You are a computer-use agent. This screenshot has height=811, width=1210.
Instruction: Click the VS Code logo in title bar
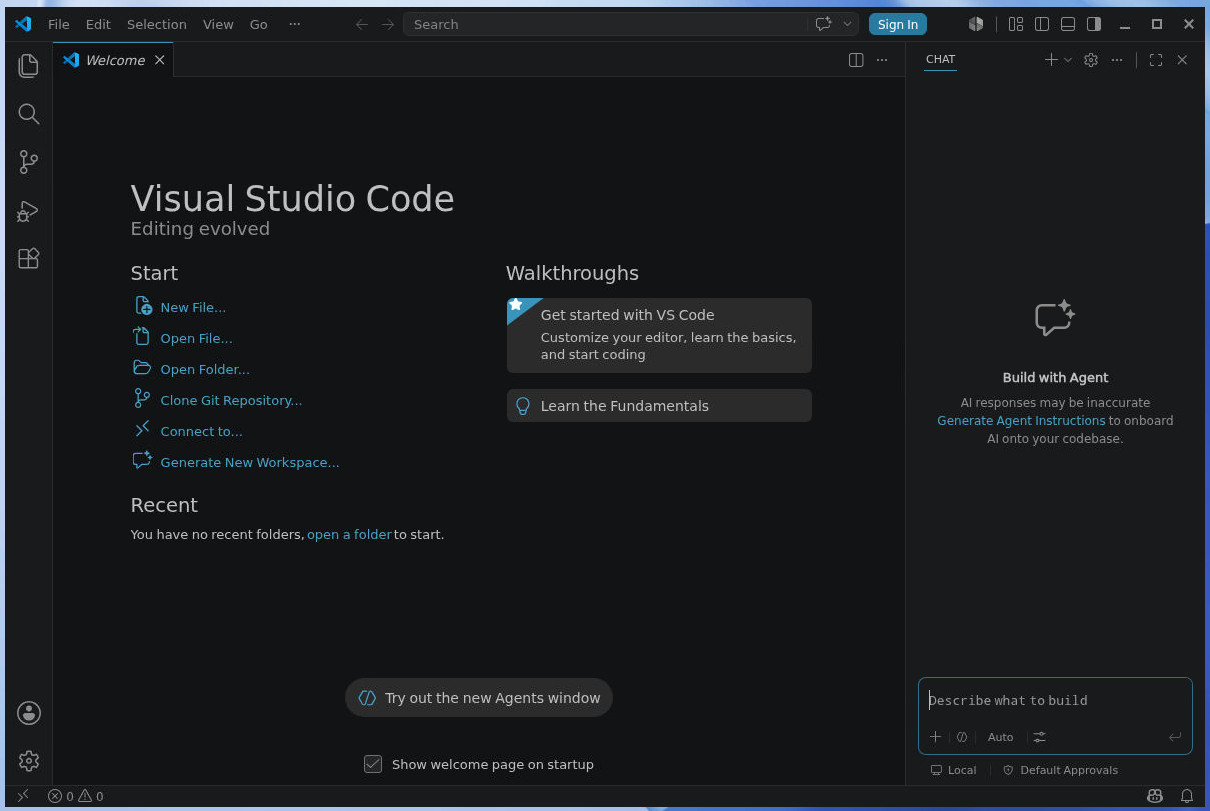point(23,24)
